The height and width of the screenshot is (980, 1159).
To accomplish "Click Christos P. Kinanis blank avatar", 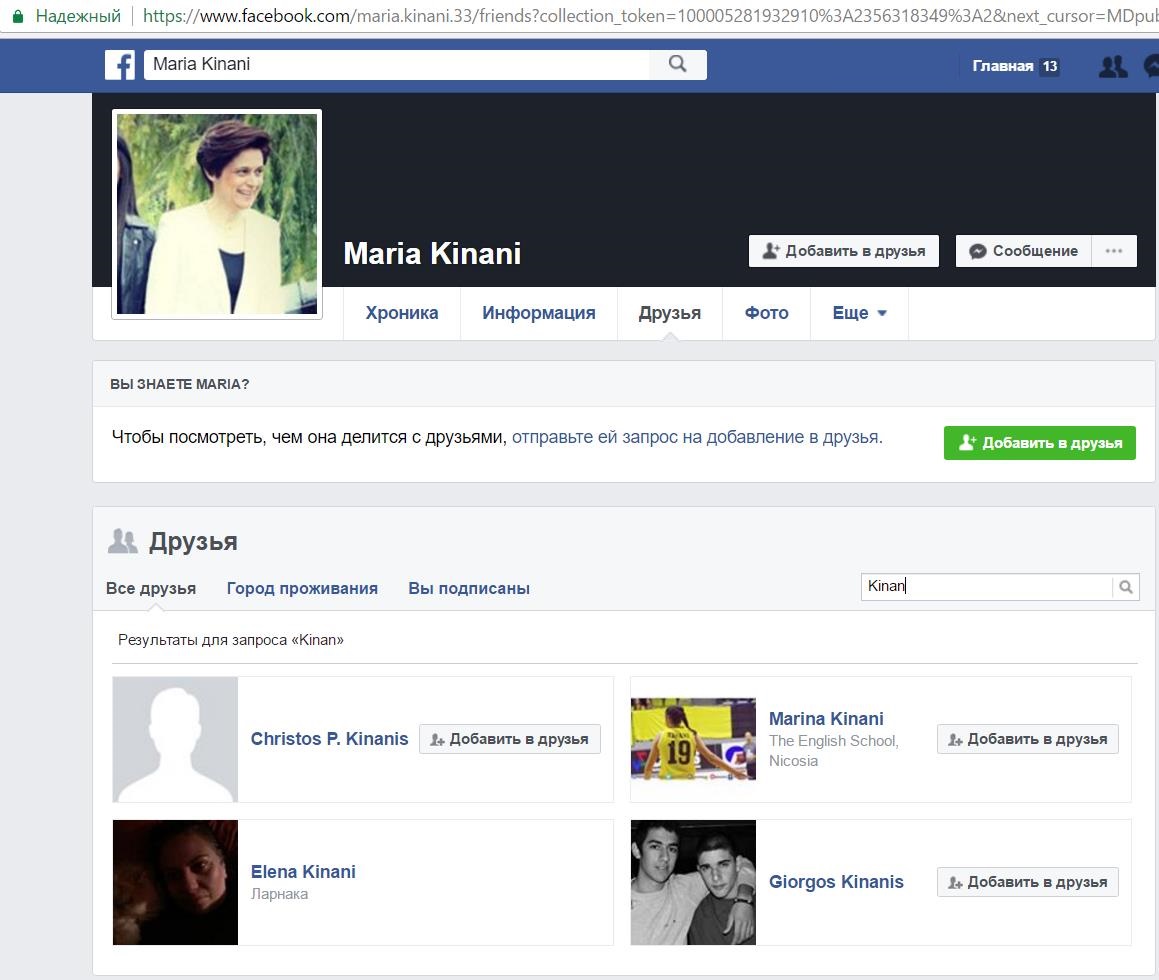I will point(175,739).
